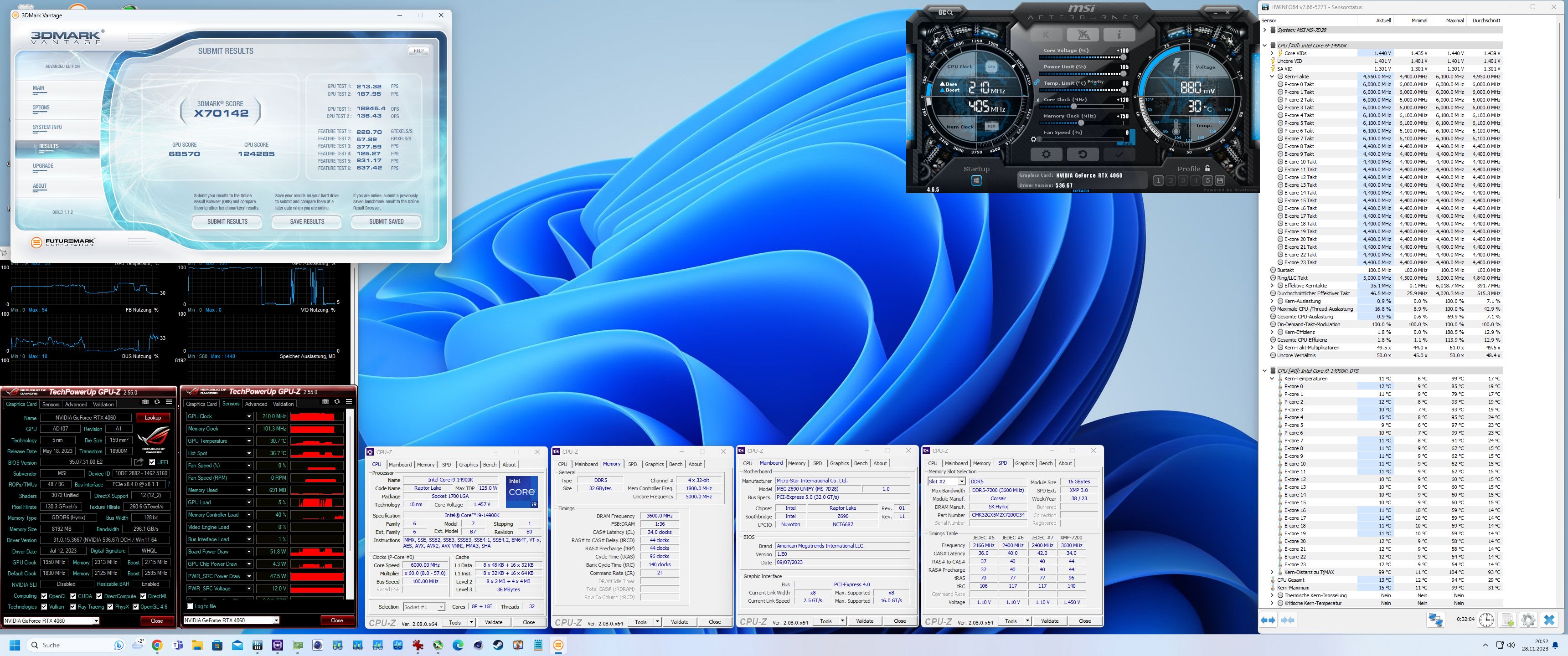The width and height of the screenshot is (1568, 656).
Task: Open GPU Clock sensor dropdown in GPU-Z
Action: 248,417
